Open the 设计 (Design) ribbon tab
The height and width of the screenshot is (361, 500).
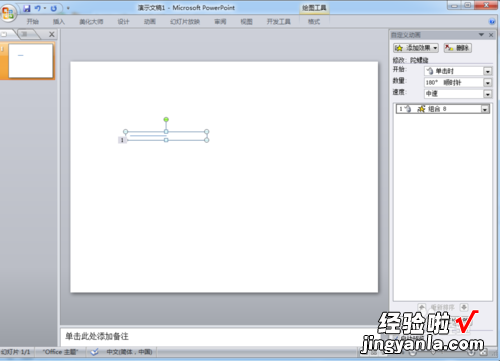pyautogui.click(x=123, y=22)
